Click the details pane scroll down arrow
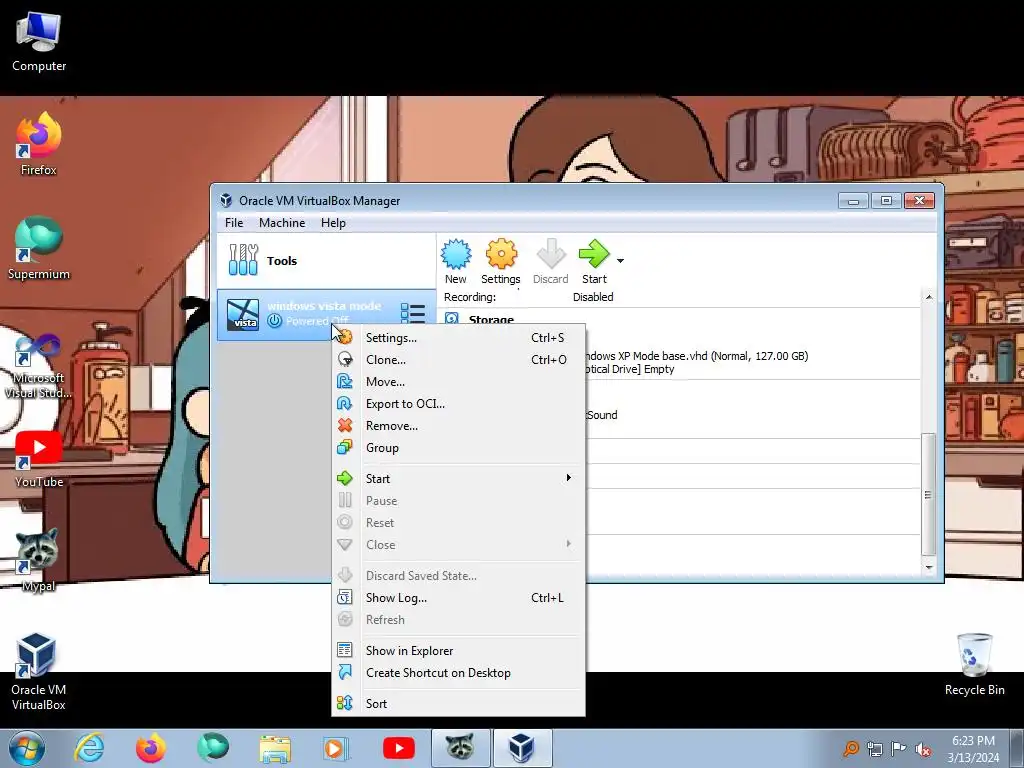The width and height of the screenshot is (1024, 768). [929, 568]
